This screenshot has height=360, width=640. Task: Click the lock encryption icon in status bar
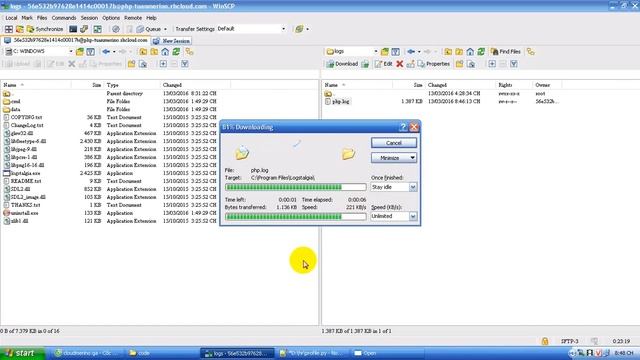(544, 341)
